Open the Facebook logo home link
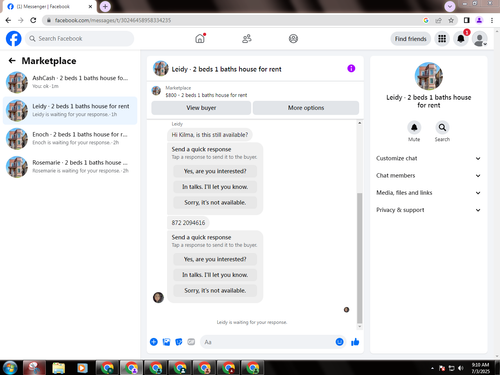 [x=14, y=39]
